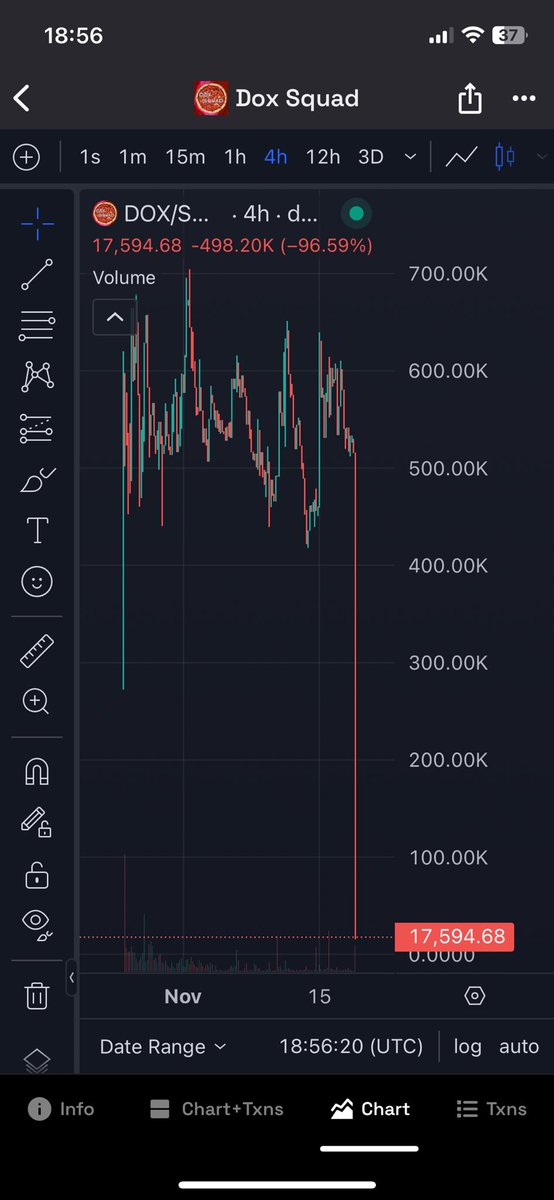Select the 1m timeframe
Image resolution: width=554 pixels, height=1200 pixels.
pyautogui.click(x=132, y=157)
